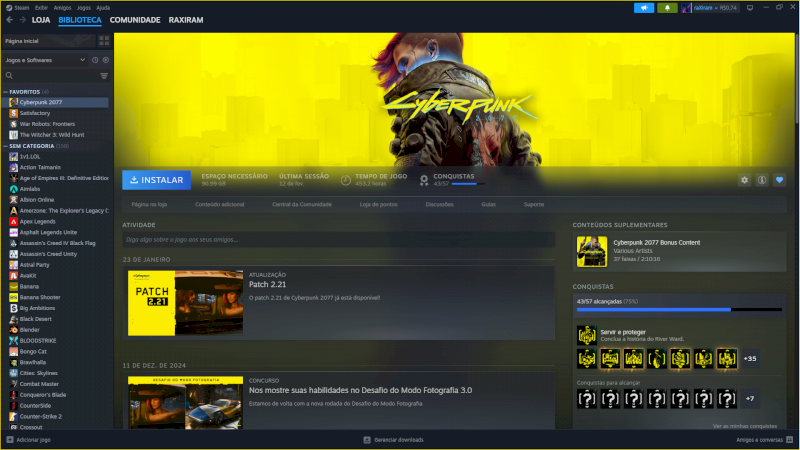
Task: Click achievements progress bar 43/57
Action: pyautogui.click(x=679, y=309)
